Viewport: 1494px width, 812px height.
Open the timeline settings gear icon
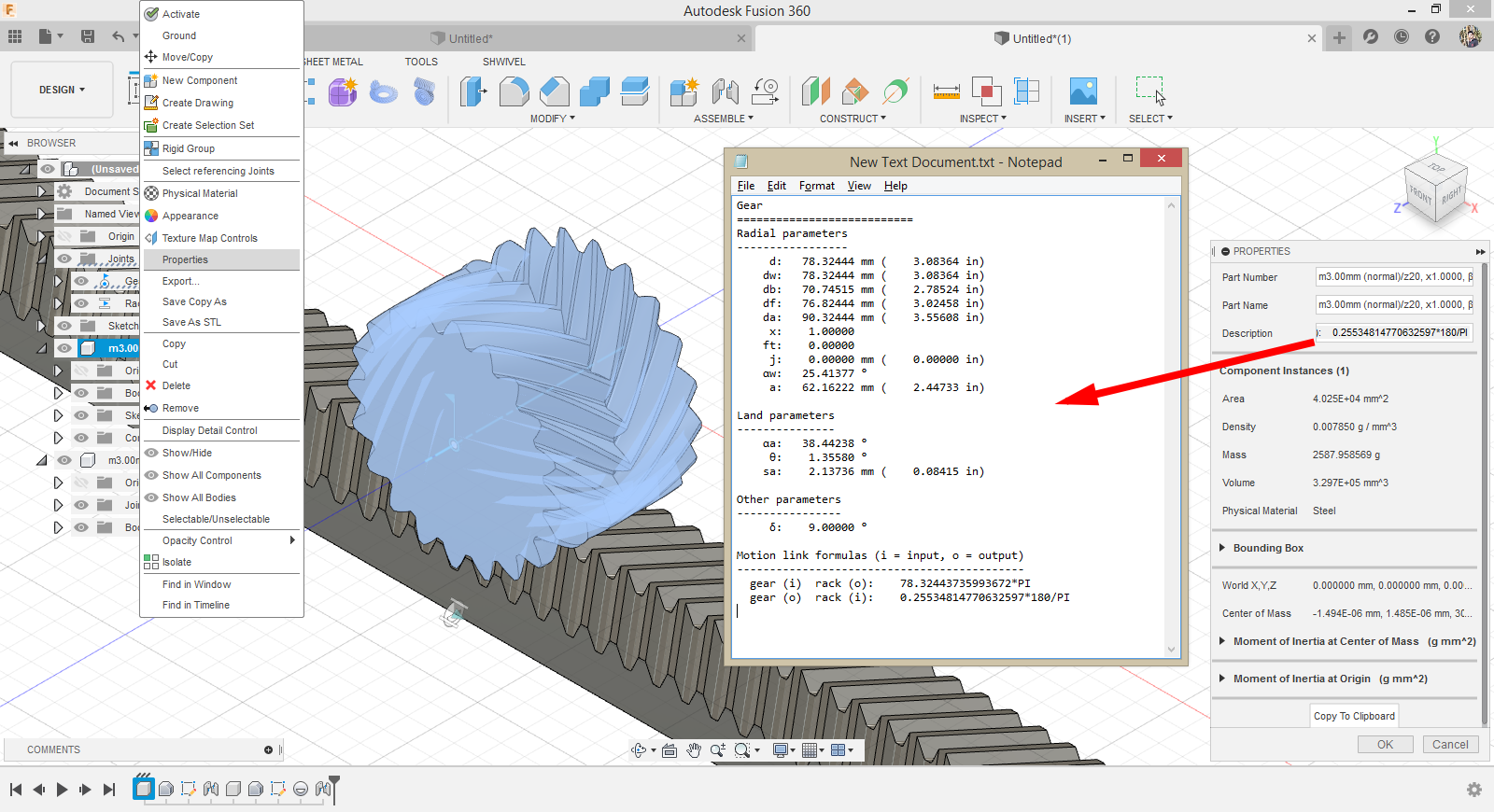pos(1474,790)
